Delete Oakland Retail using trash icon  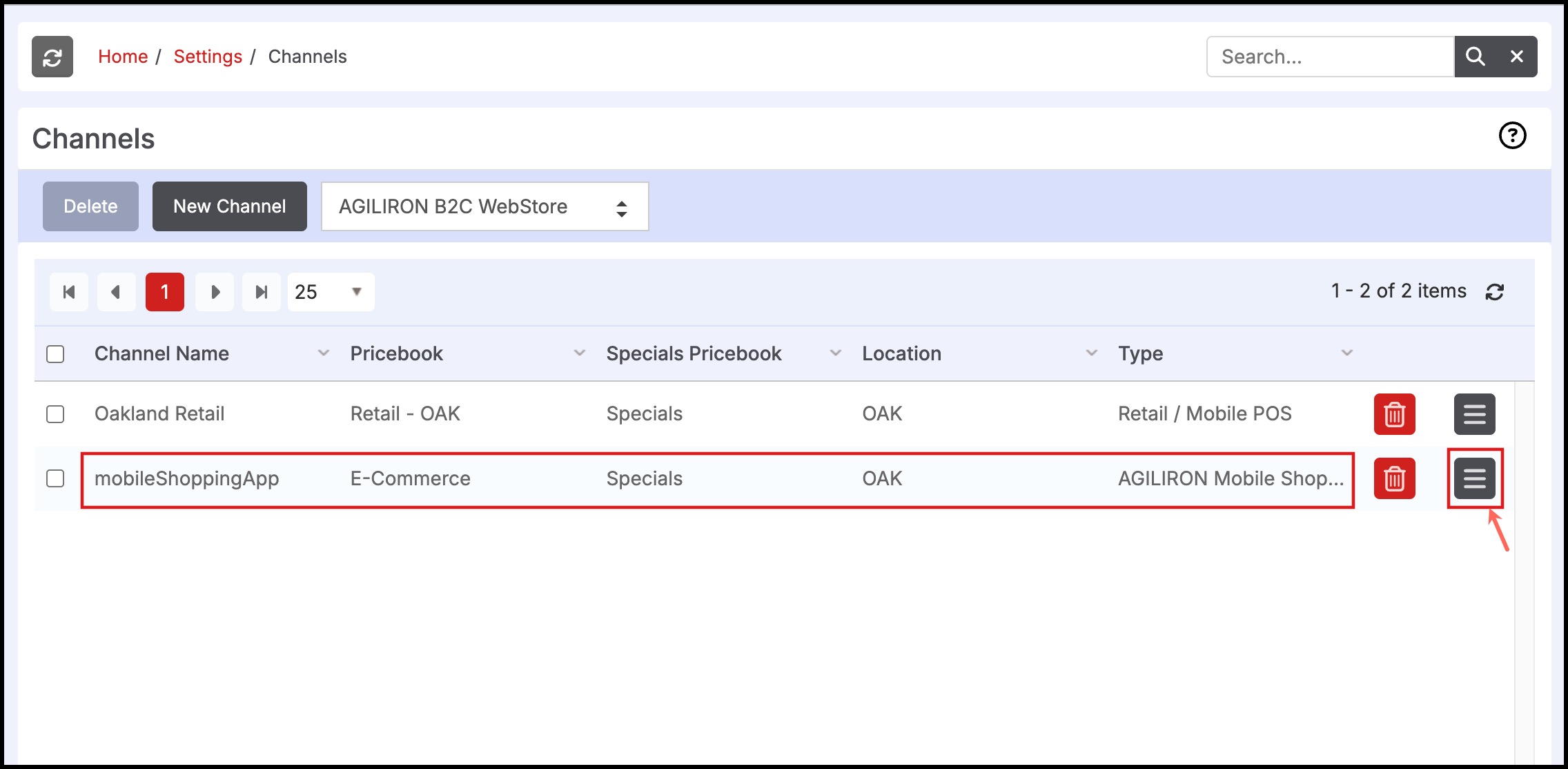[1394, 414]
